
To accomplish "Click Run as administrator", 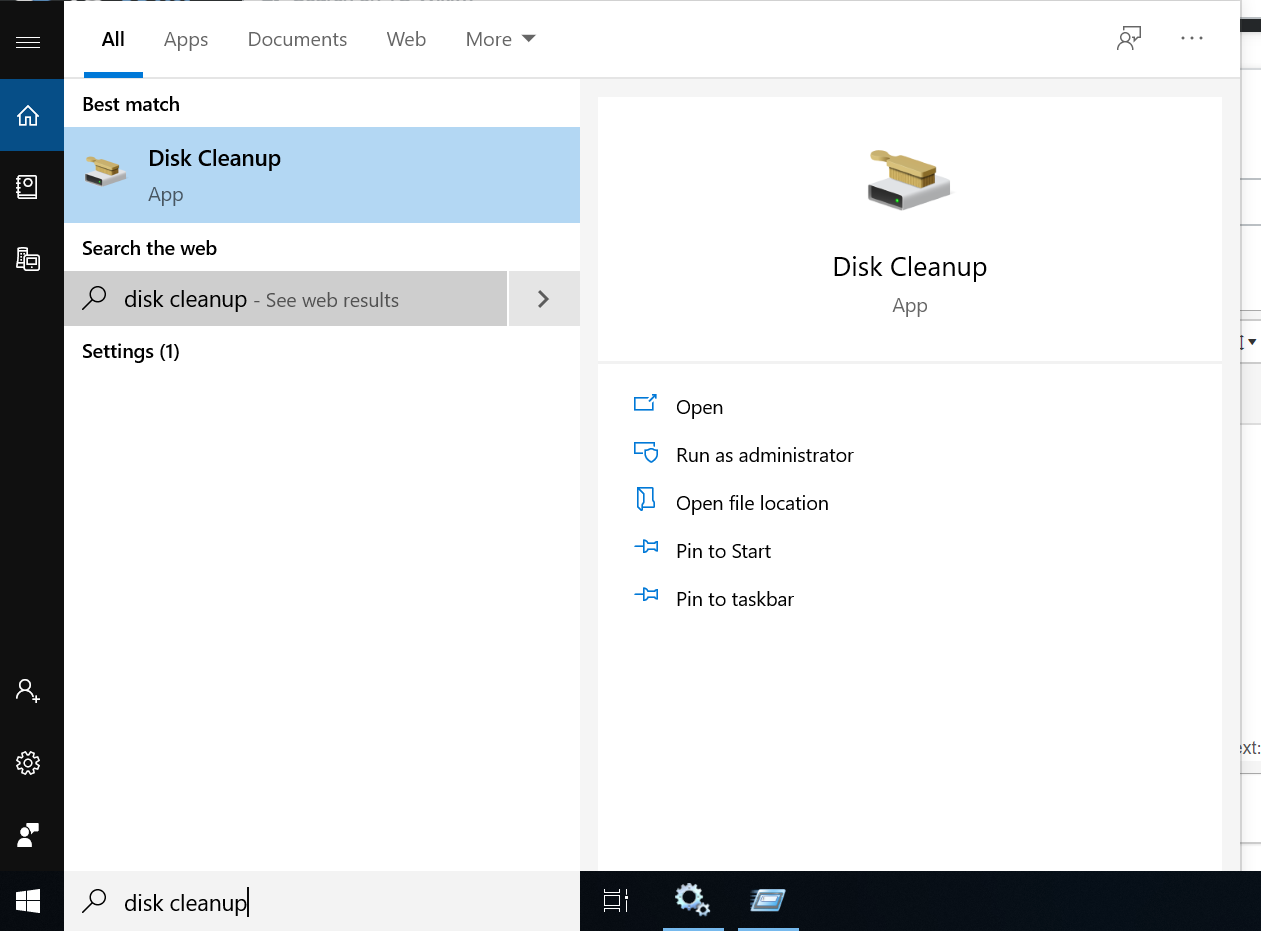I will (x=764, y=455).
